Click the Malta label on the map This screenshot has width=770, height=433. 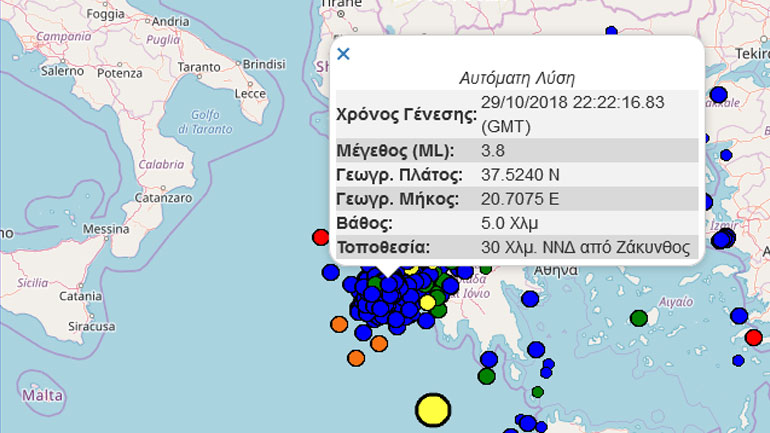coord(42,396)
